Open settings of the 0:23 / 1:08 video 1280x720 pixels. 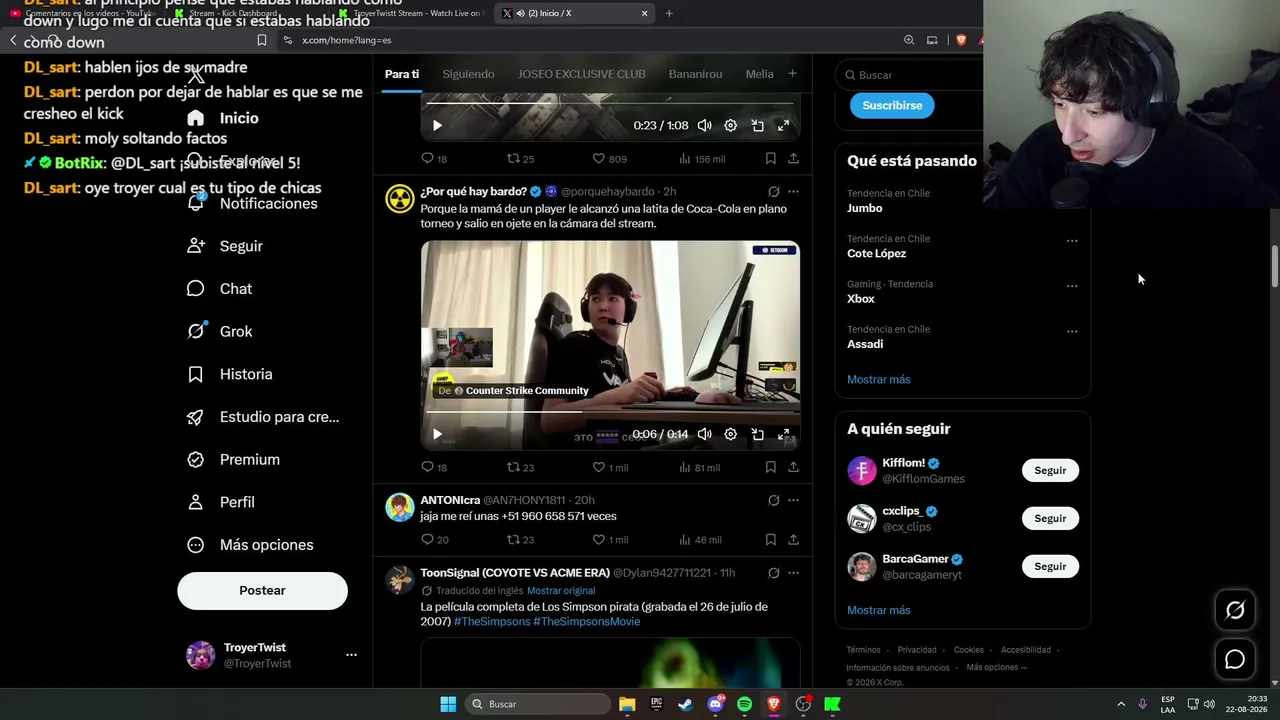pos(730,126)
